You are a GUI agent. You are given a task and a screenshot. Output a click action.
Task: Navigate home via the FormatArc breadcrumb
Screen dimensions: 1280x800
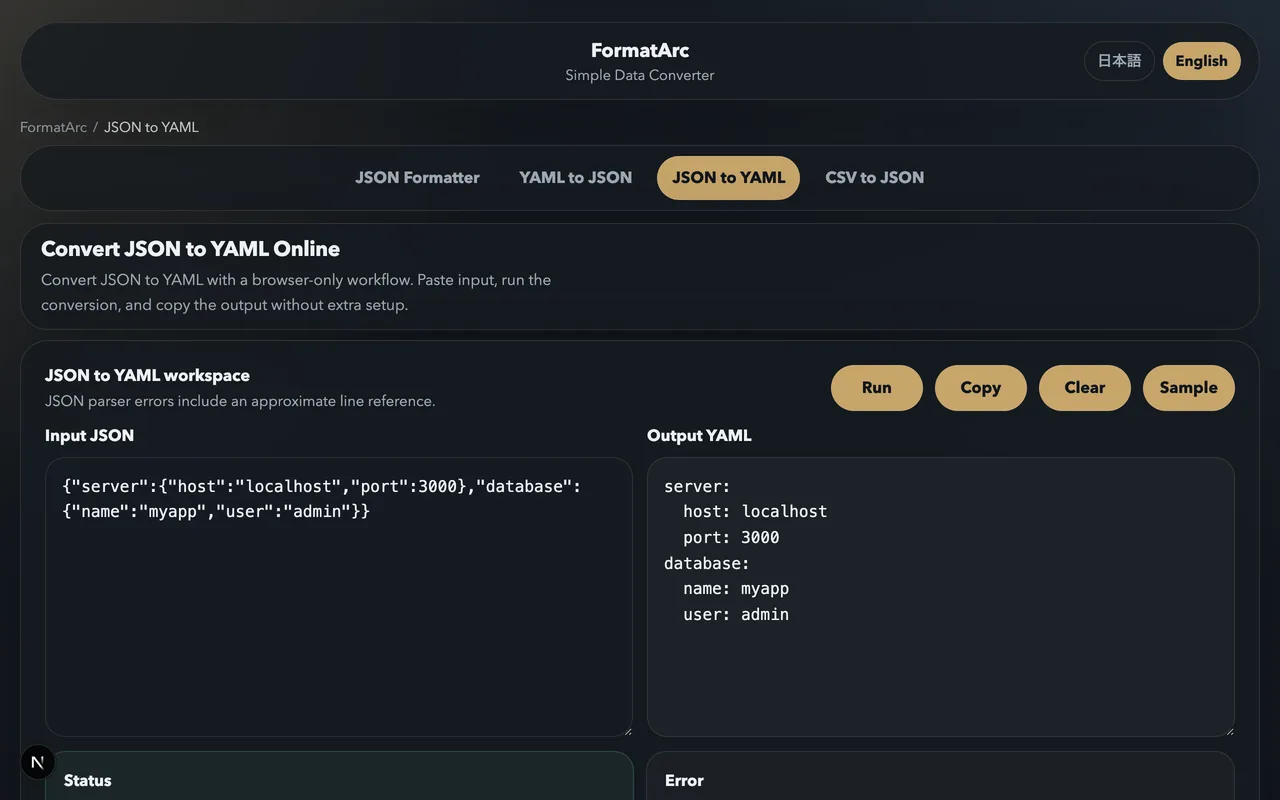click(53, 127)
